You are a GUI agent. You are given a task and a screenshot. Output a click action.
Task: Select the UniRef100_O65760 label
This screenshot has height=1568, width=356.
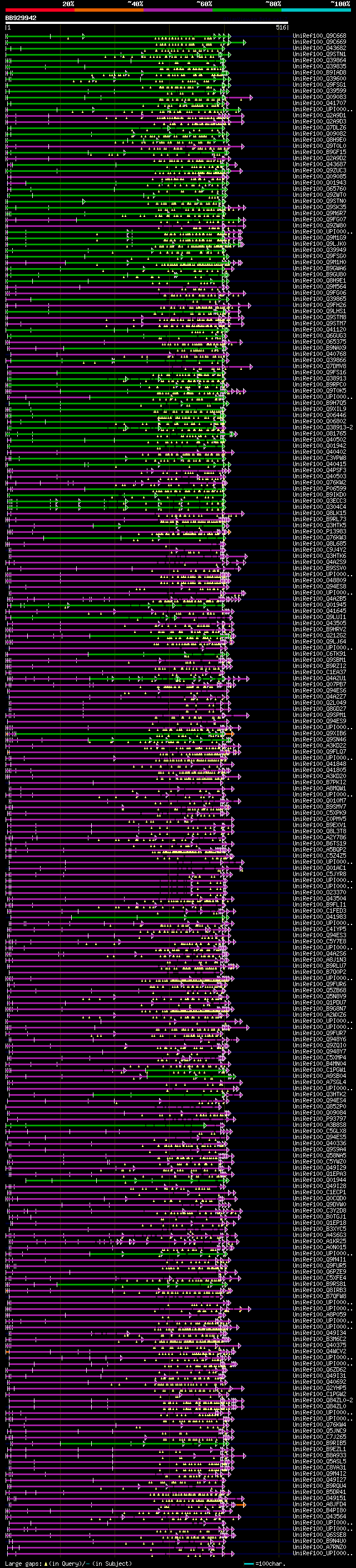(x=319, y=189)
